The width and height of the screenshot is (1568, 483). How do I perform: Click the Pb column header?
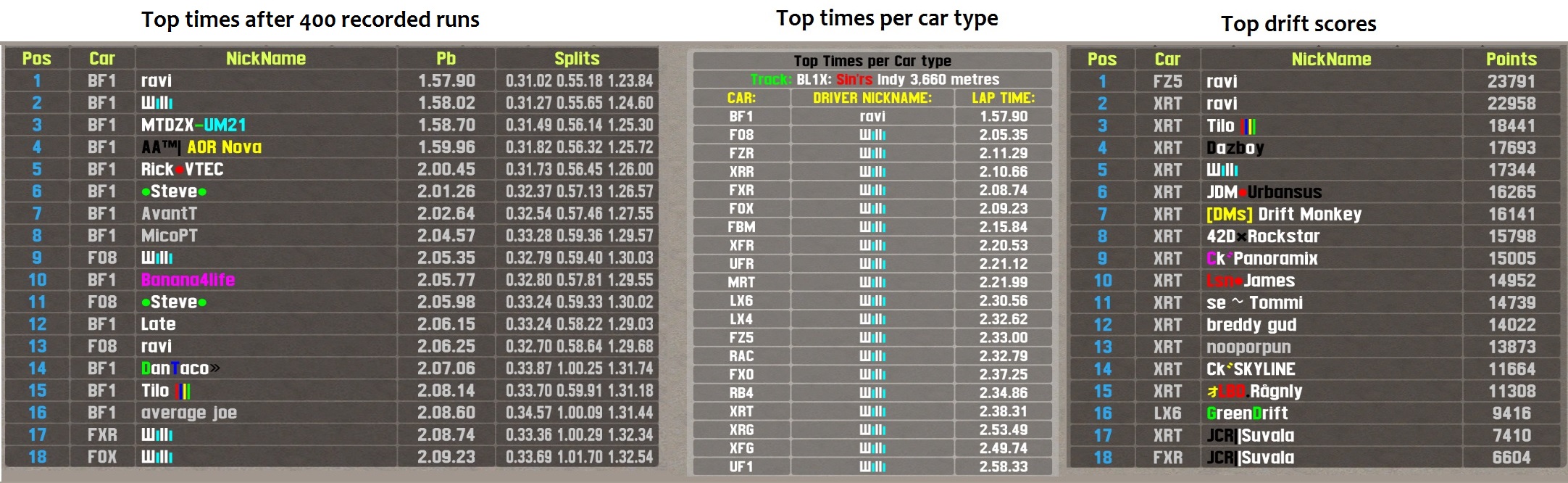(446, 59)
